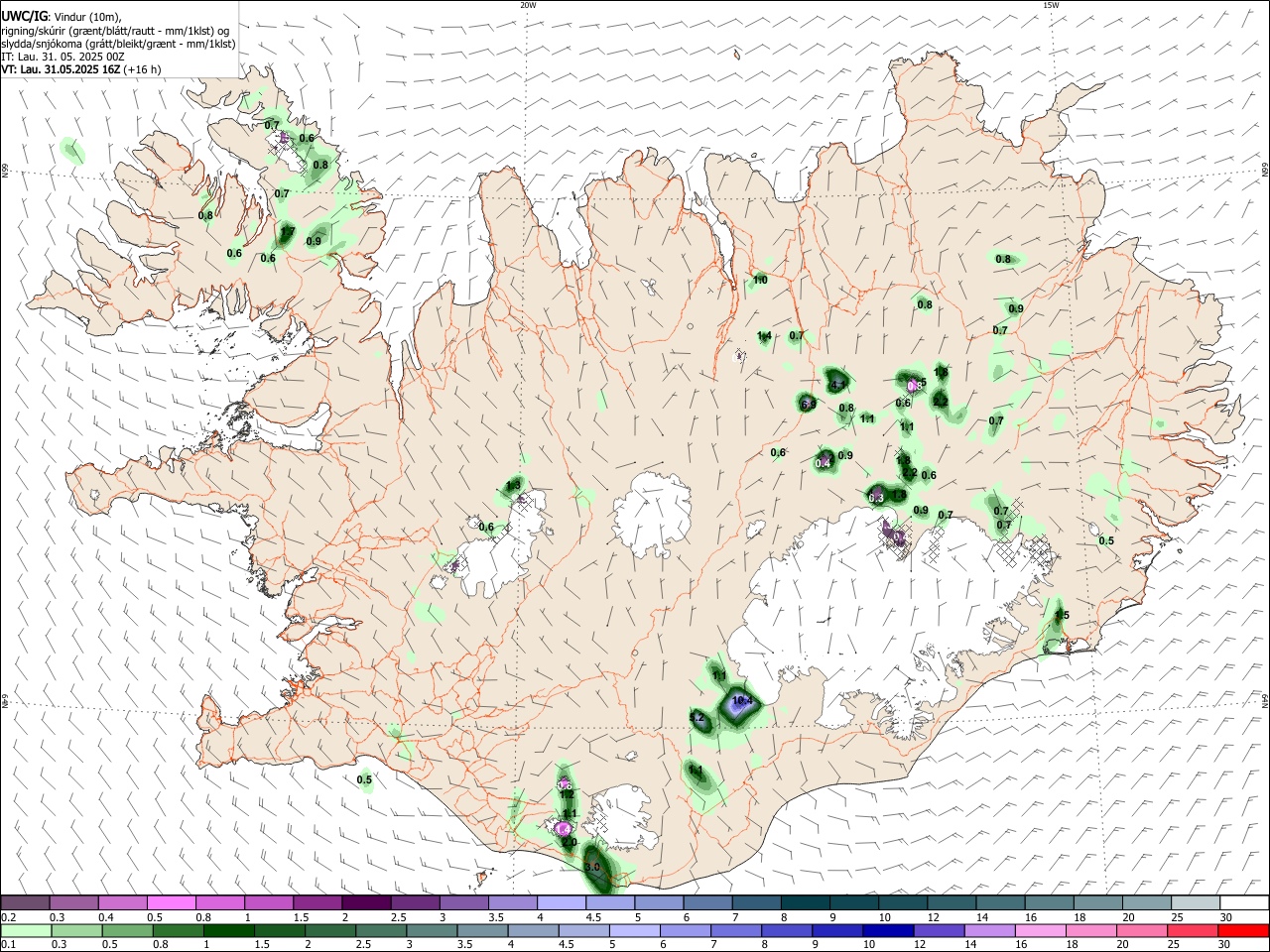The image size is (1270, 952).
Task: Click the '10.4' precipitation value on the map
Action: [x=741, y=700]
